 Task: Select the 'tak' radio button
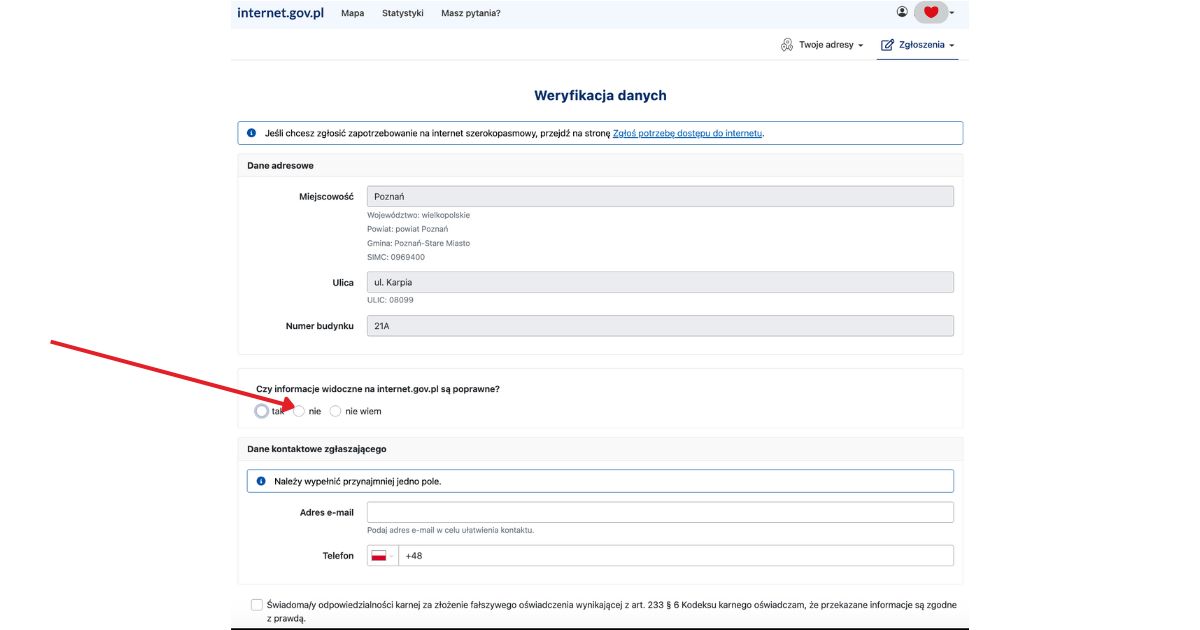click(262, 411)
